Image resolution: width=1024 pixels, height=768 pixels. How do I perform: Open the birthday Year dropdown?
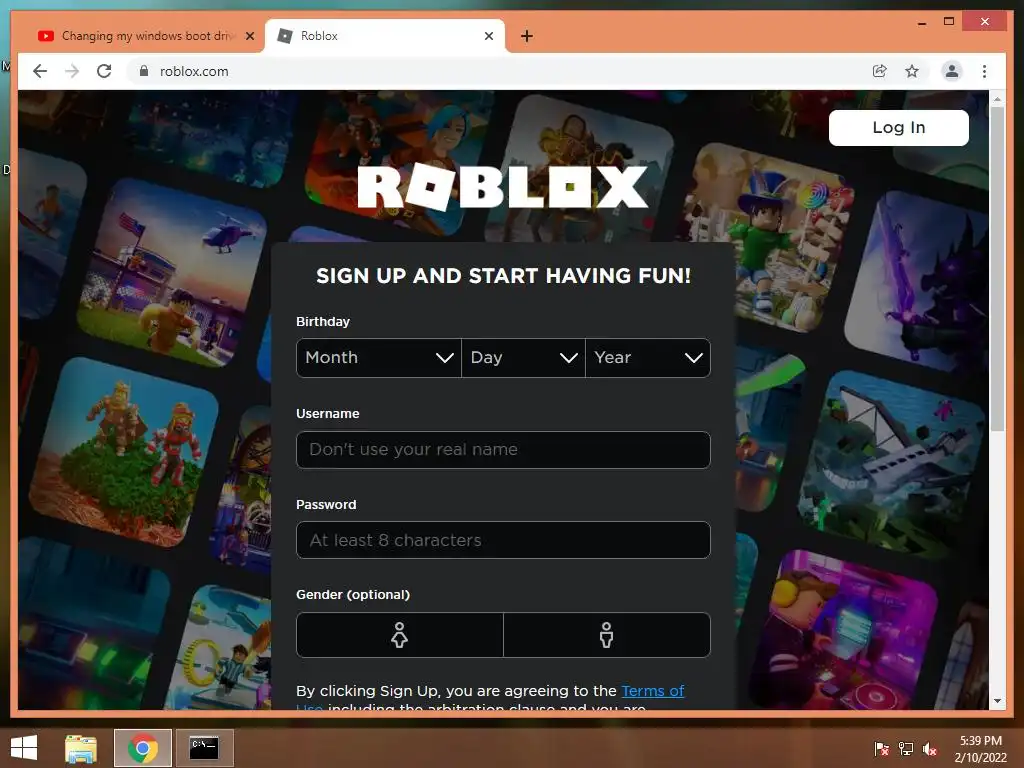point(648,358)
